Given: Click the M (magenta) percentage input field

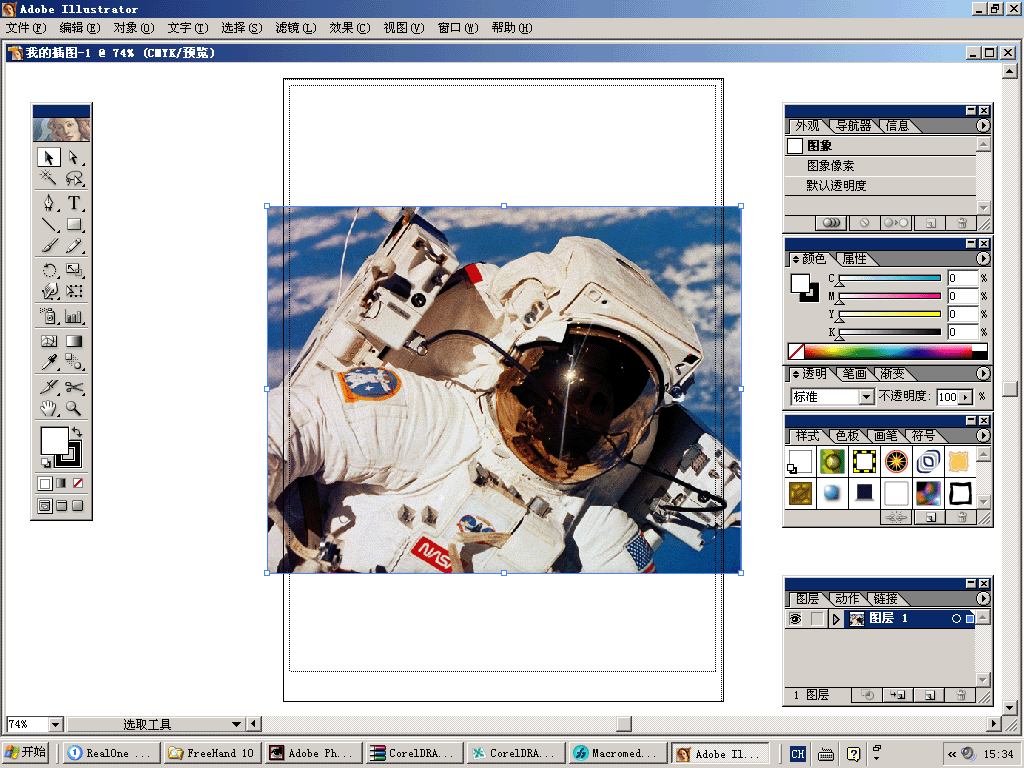Looking at the screenshot, I should pyautogui.click(x=963, y=296).
